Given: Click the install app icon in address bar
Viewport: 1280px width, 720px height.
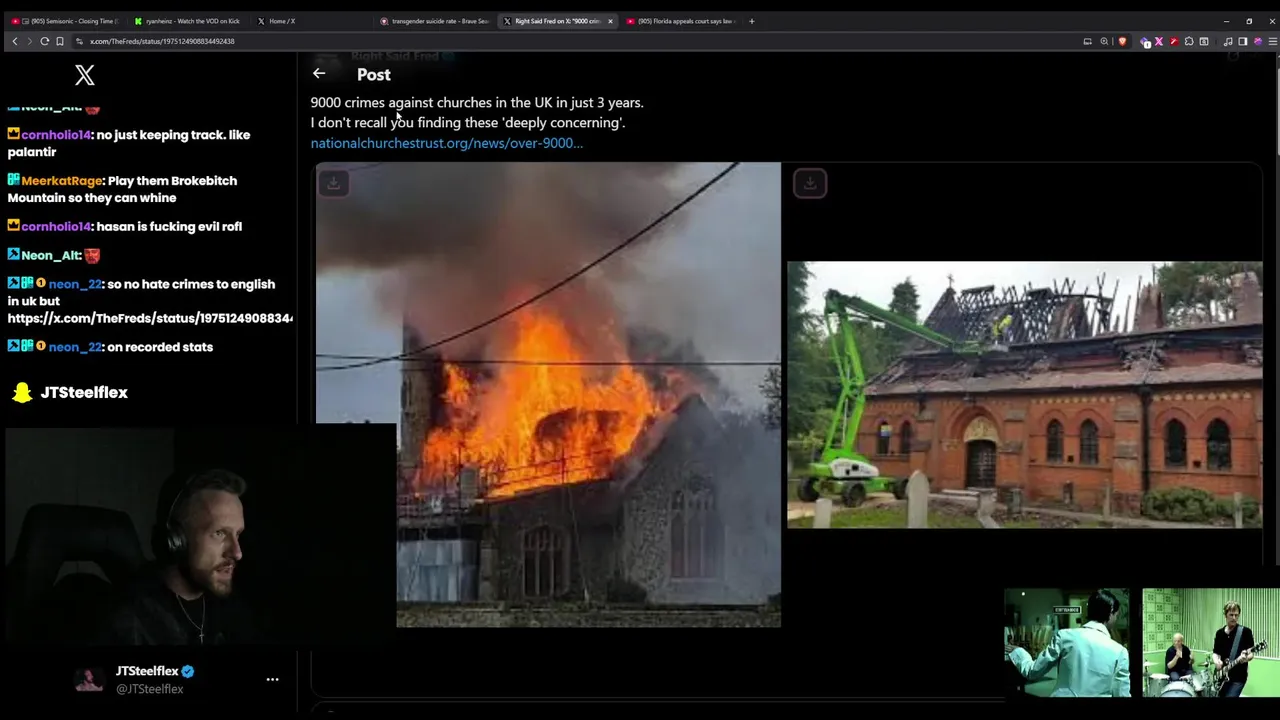Looking at the screenshot, I should [1087, 41].
